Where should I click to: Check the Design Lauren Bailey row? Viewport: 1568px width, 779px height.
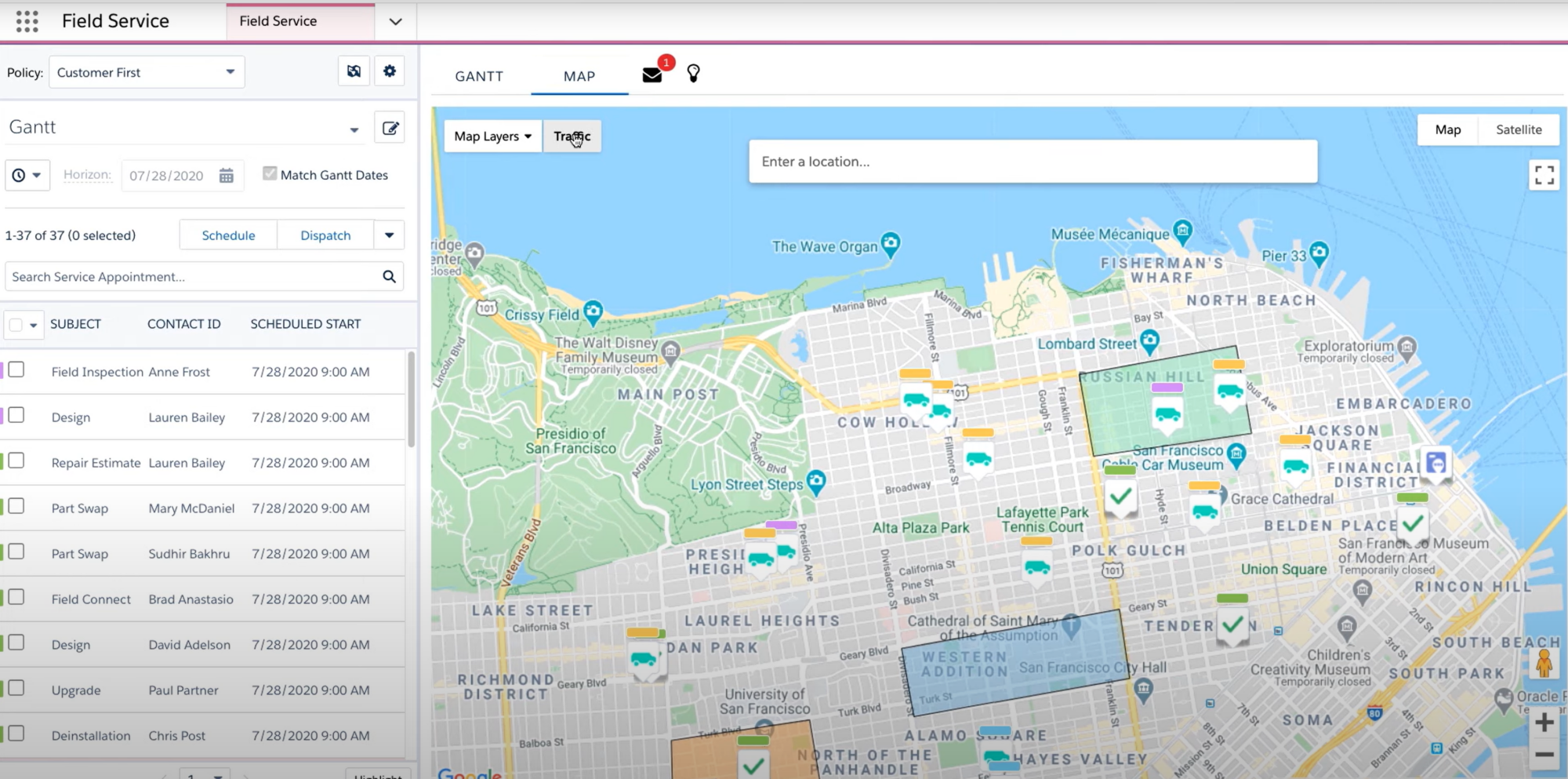pos(16,415)
